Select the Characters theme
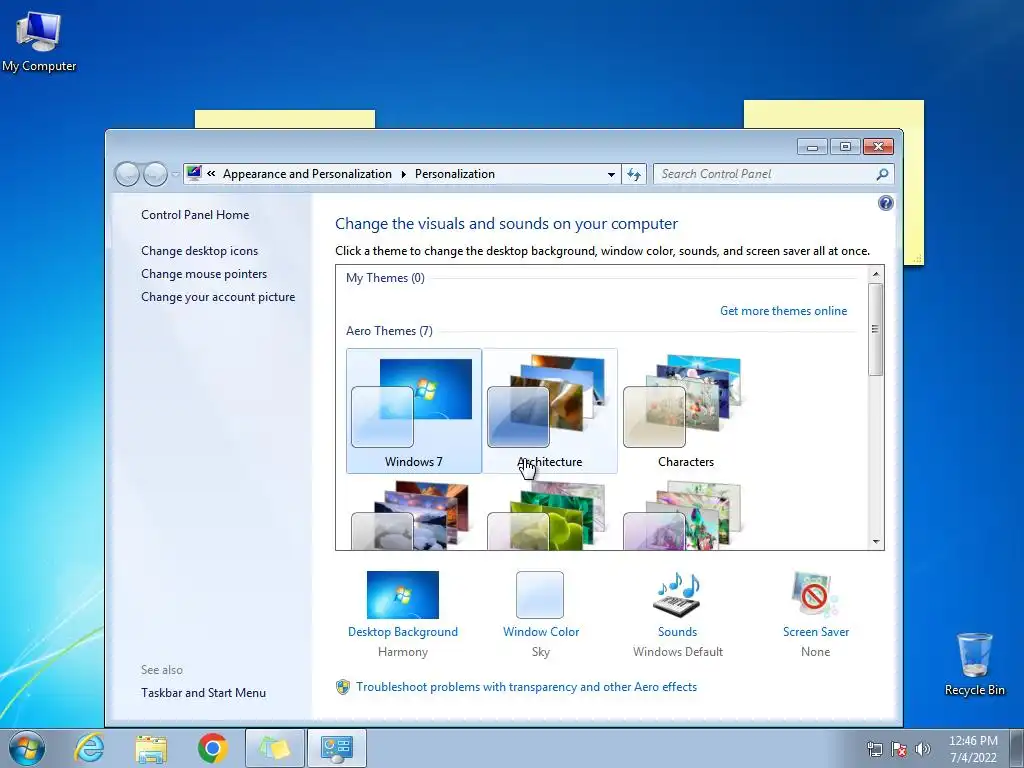The width and height of the screenshot is (1024, 768). [685, 411]
